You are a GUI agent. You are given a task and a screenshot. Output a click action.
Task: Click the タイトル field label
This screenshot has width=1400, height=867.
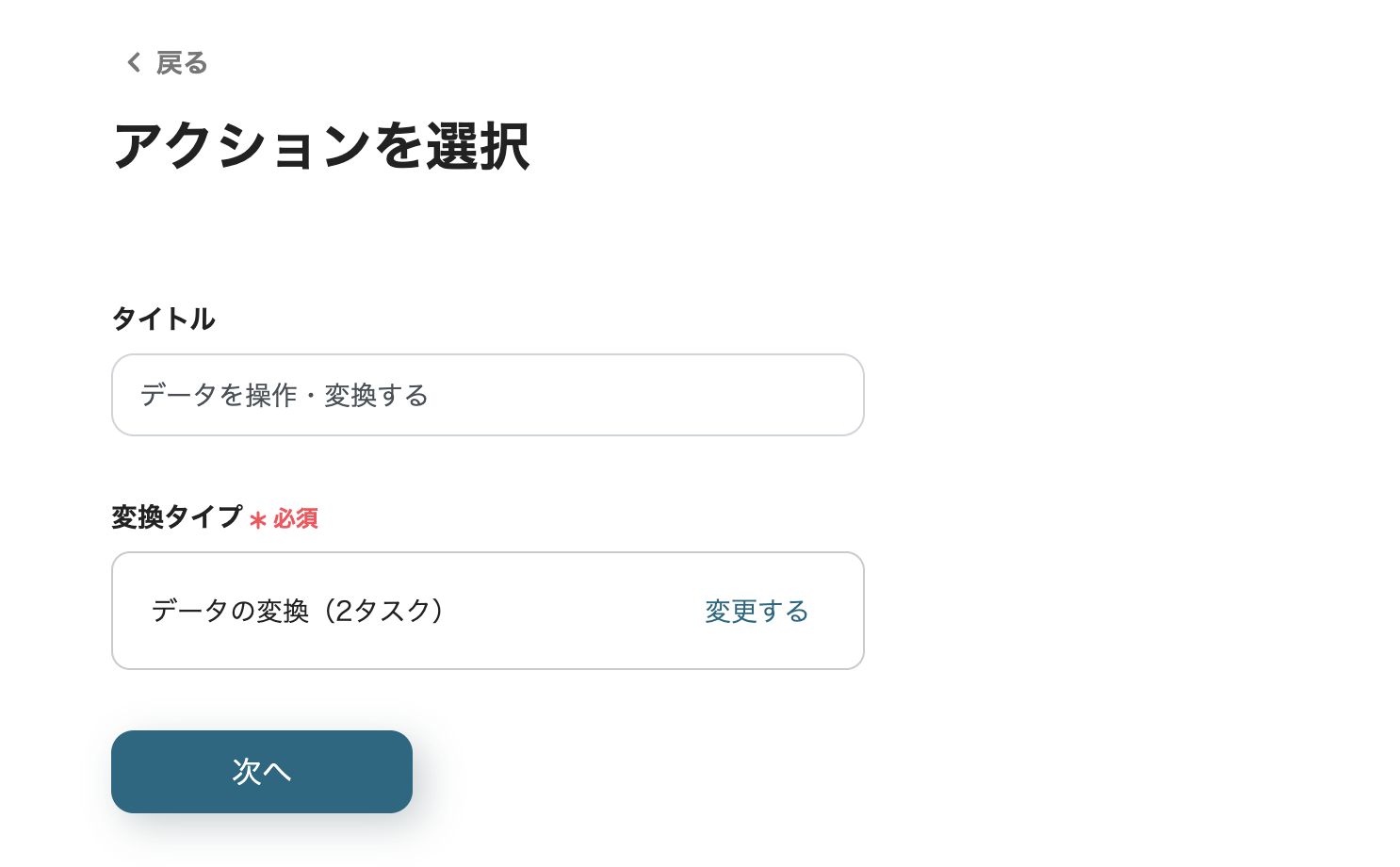pyautogui.click(x=162, y=319)
